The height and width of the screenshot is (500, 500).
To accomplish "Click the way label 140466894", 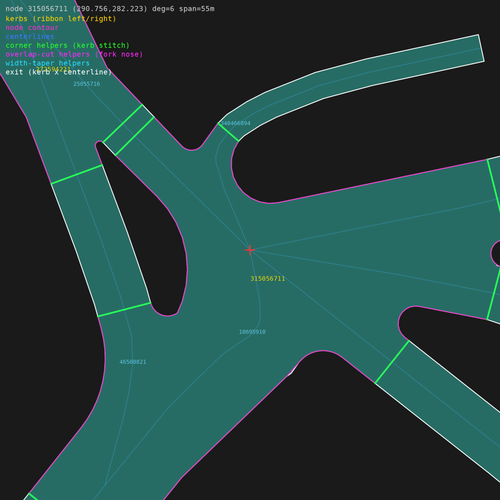I will click(236, 123).
